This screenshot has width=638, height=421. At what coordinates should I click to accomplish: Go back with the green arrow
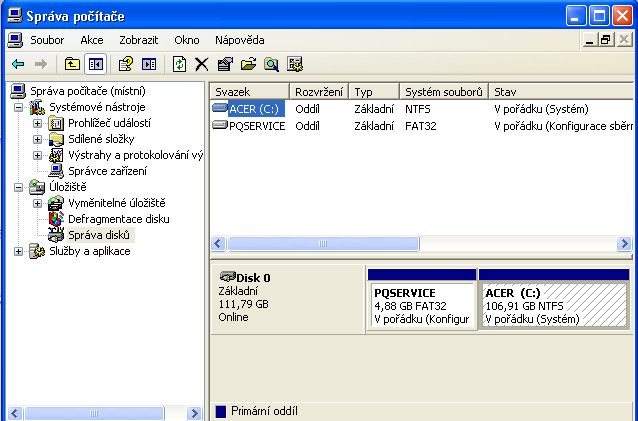[18, 64]
